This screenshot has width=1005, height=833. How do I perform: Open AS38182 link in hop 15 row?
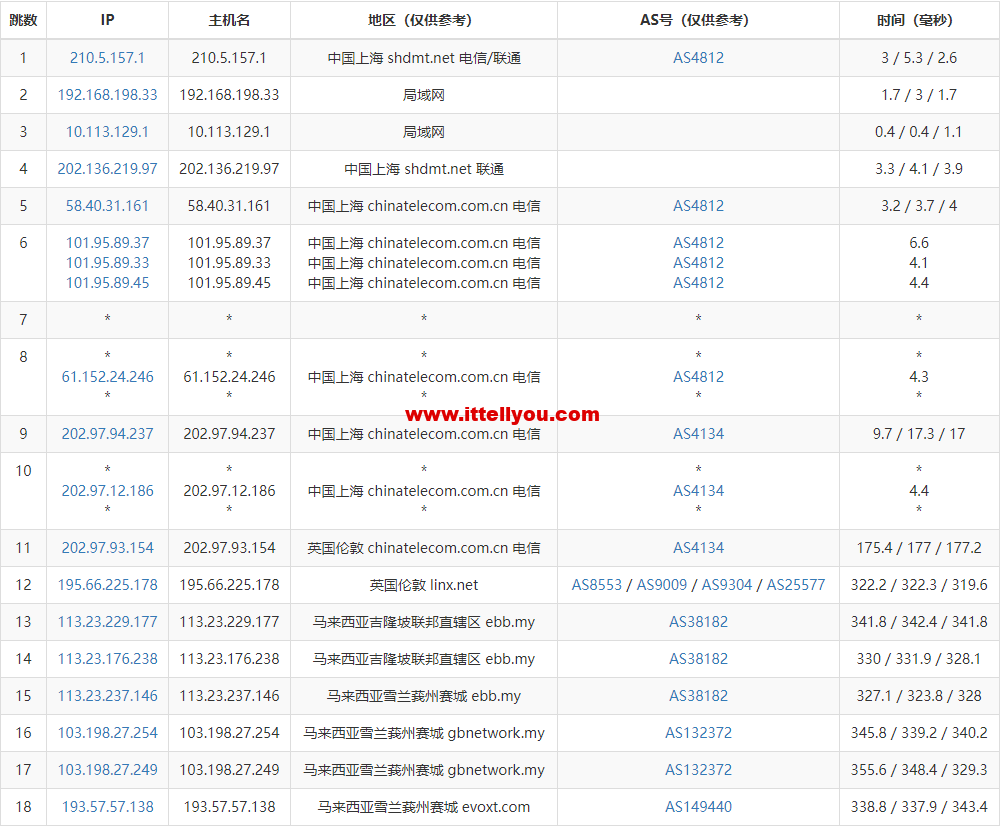[698, 696]
